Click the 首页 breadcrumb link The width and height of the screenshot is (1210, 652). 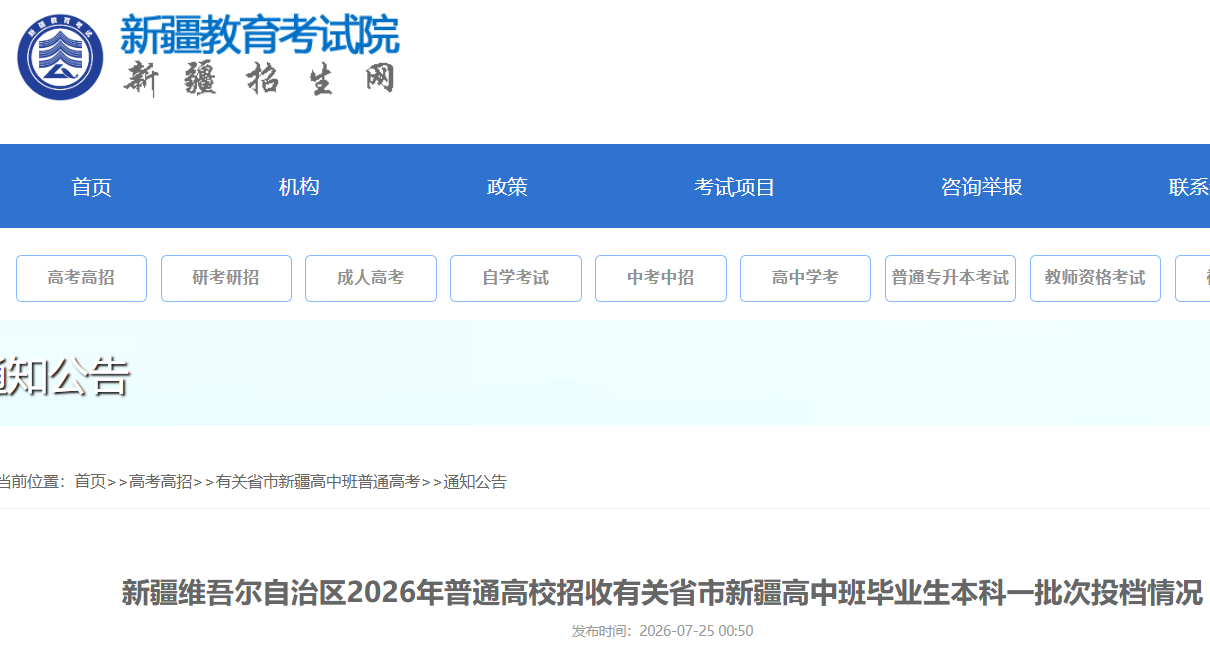point(90,482)
